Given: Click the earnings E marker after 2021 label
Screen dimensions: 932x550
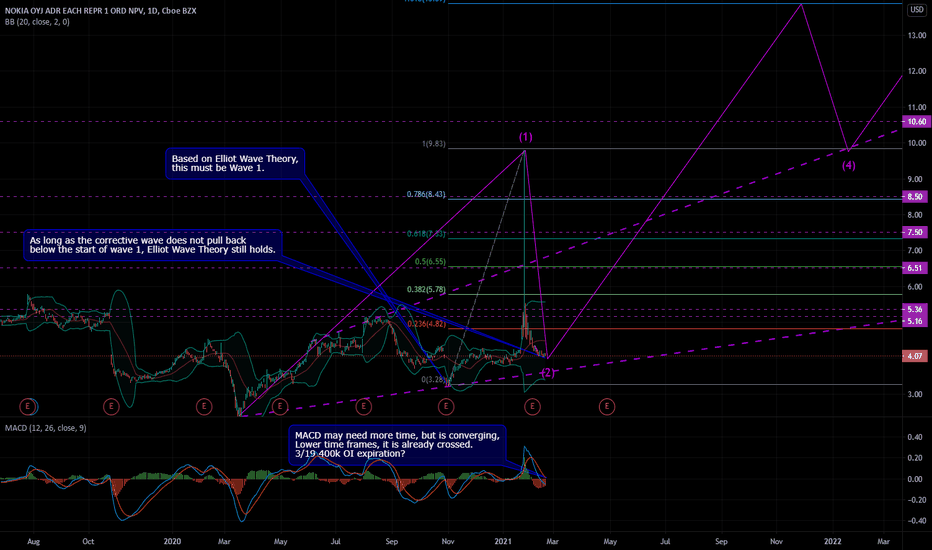Looking at the screenshot, I should [x=532, y=407].
